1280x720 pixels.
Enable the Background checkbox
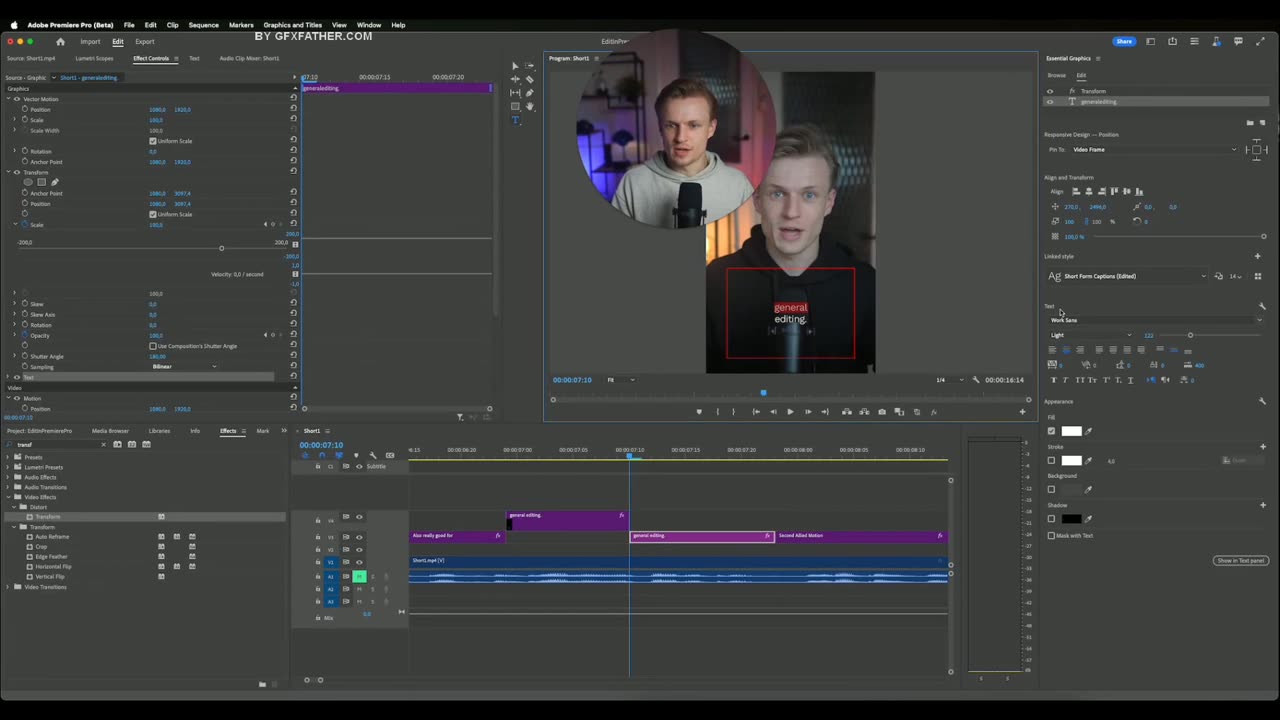tap(1051, 489)
